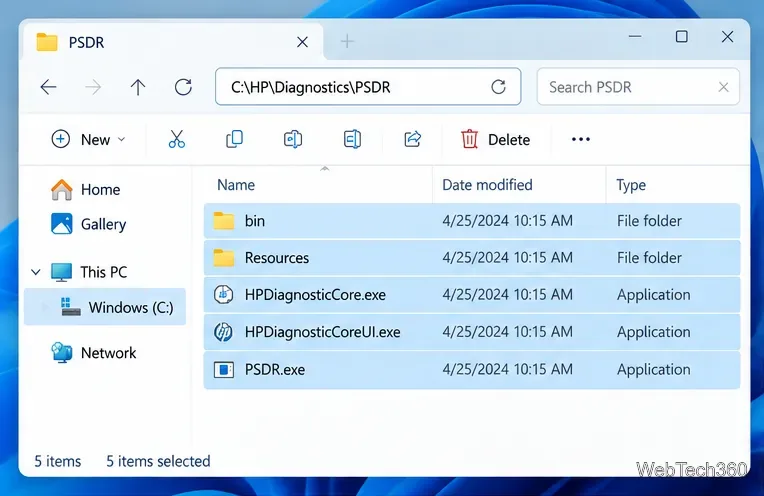
Task: Close the PSDR tab
Action: click(x=302, y=42)
